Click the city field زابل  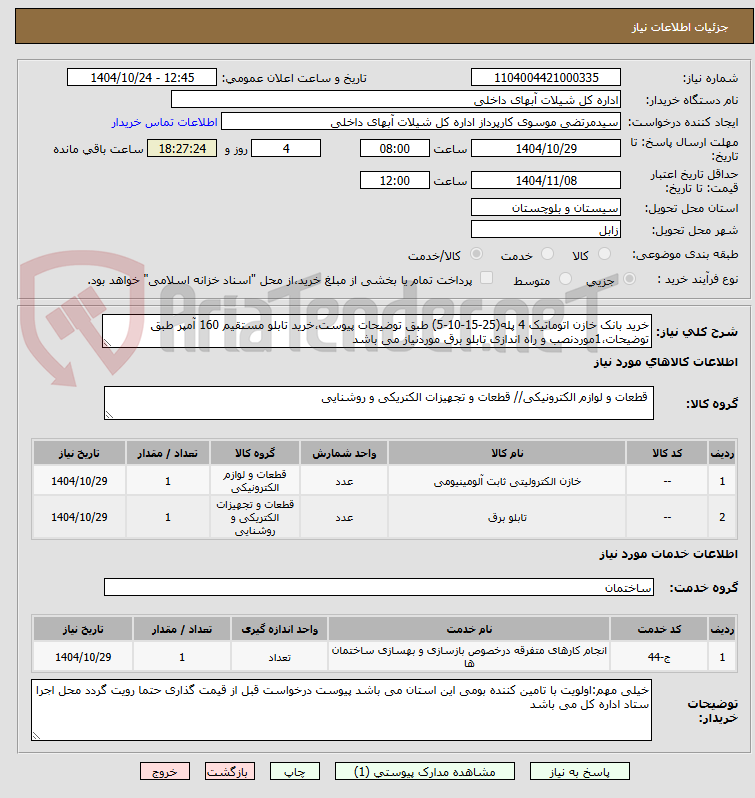point(546,230)
